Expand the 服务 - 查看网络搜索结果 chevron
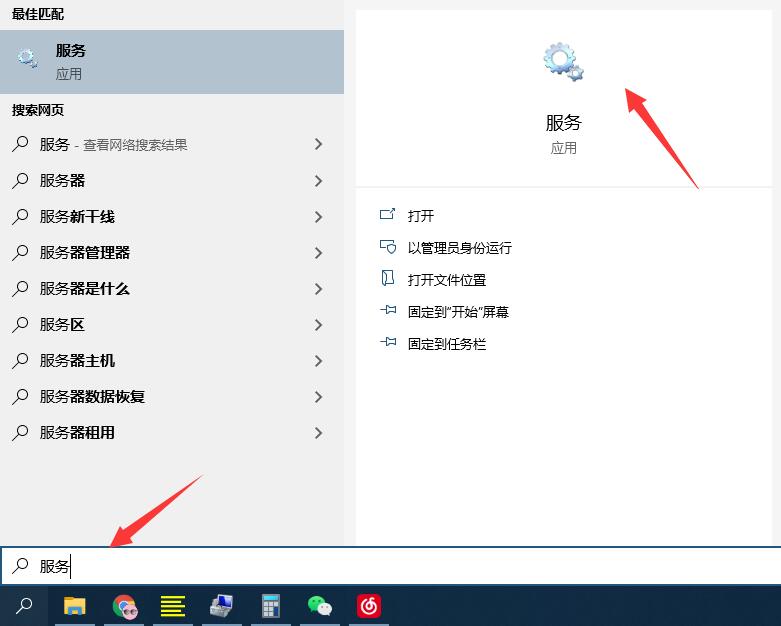This screenshot has height=626, width=781. [x=319, y=144]
